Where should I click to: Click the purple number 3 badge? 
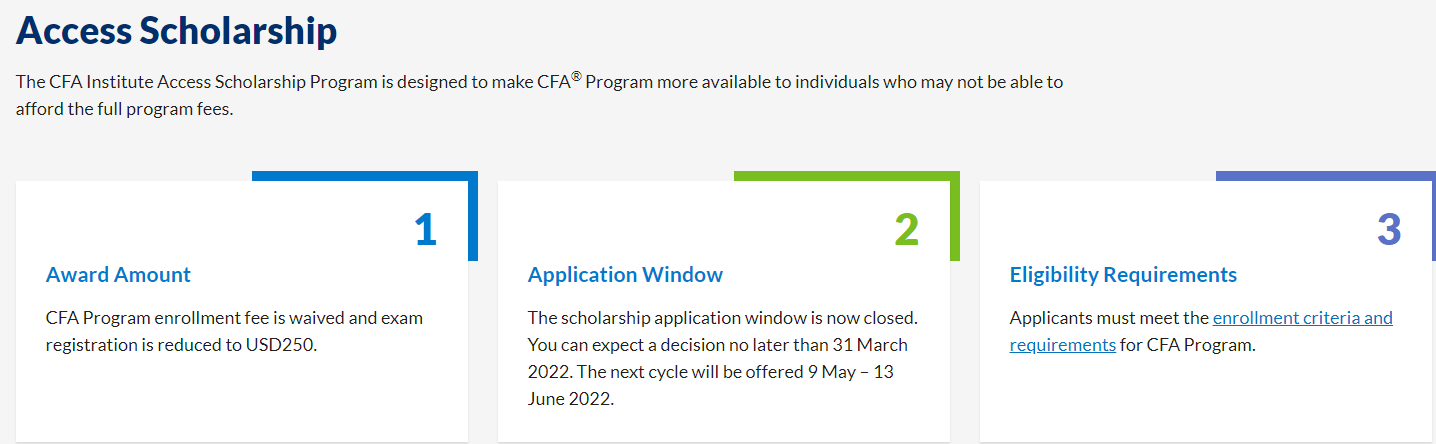coord(1389,229)
